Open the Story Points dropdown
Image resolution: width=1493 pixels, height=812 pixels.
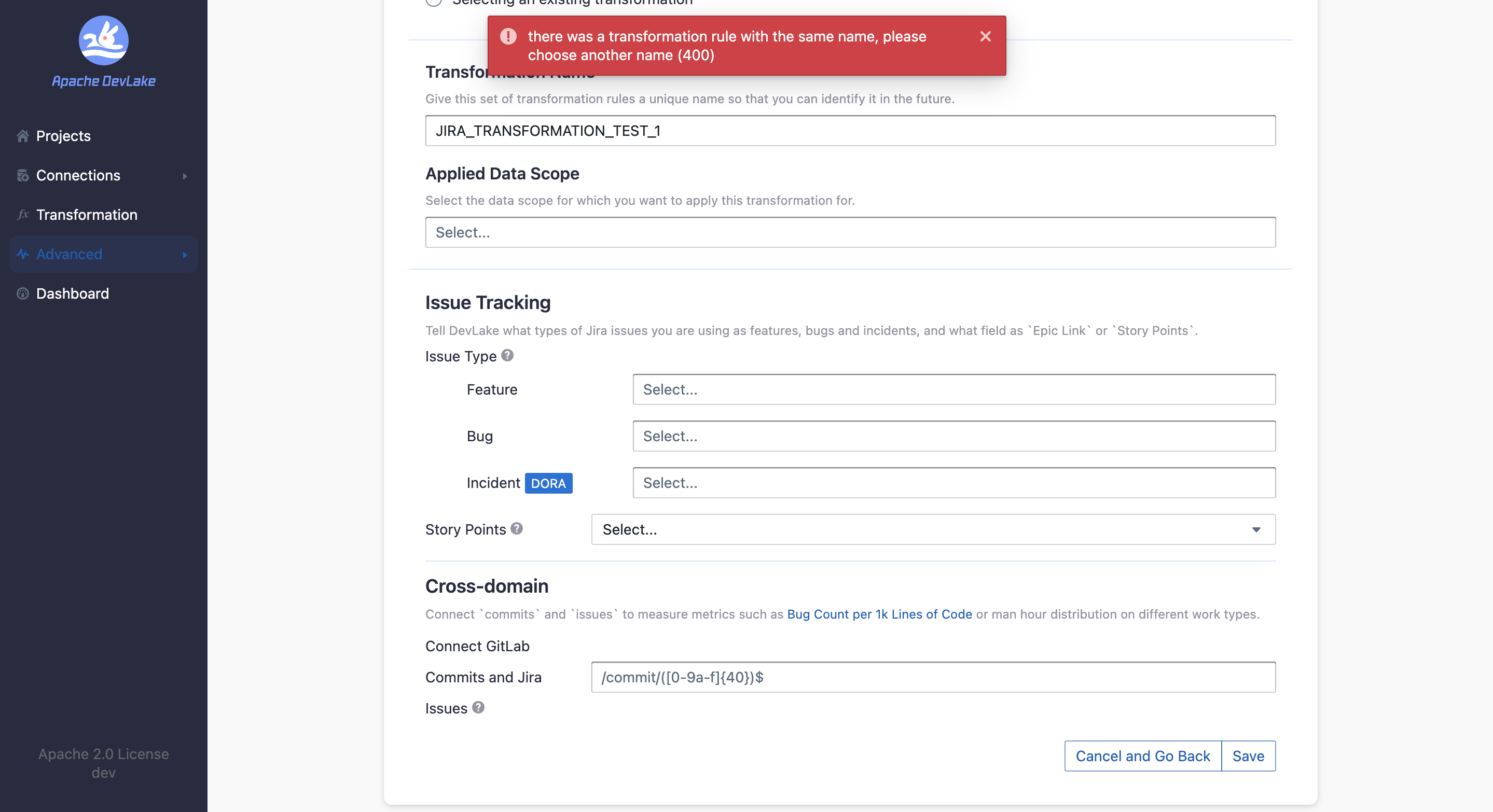pos(933,529)
